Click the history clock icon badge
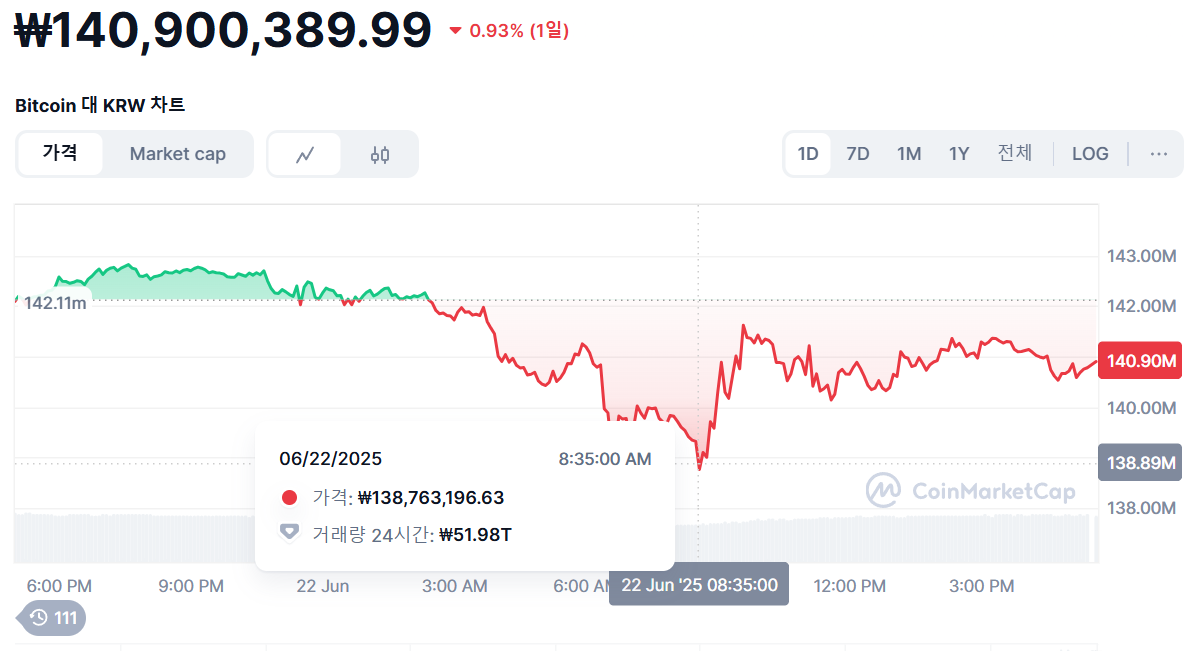 [52, 618]
